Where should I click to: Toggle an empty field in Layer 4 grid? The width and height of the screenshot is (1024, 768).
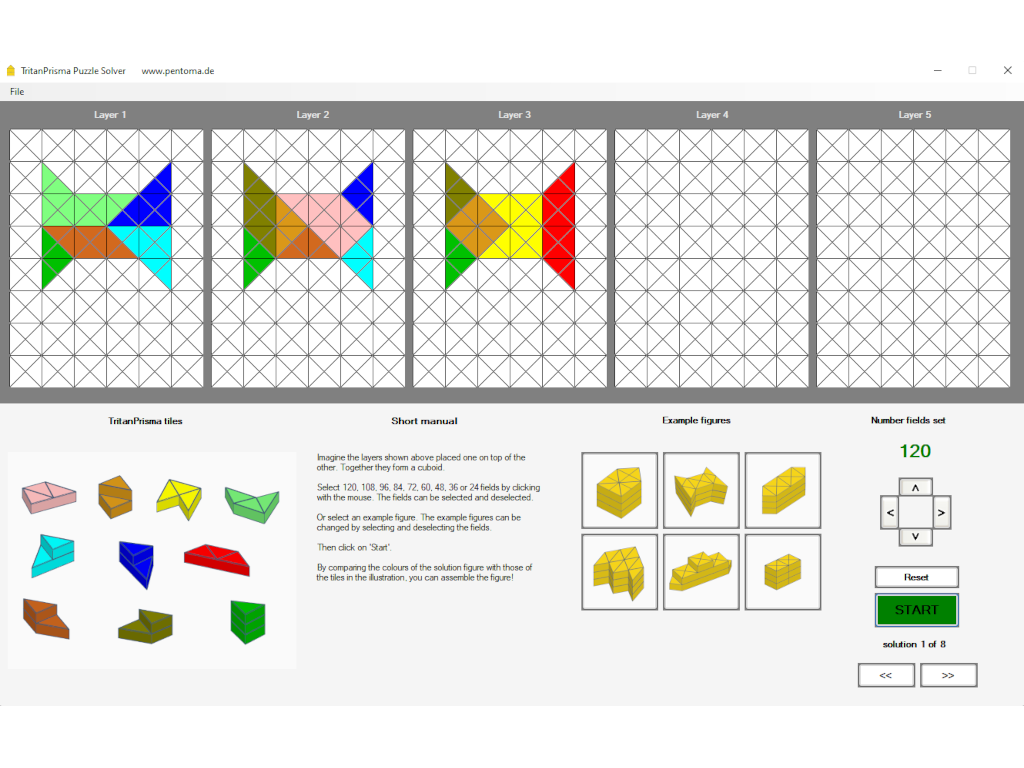712,258
